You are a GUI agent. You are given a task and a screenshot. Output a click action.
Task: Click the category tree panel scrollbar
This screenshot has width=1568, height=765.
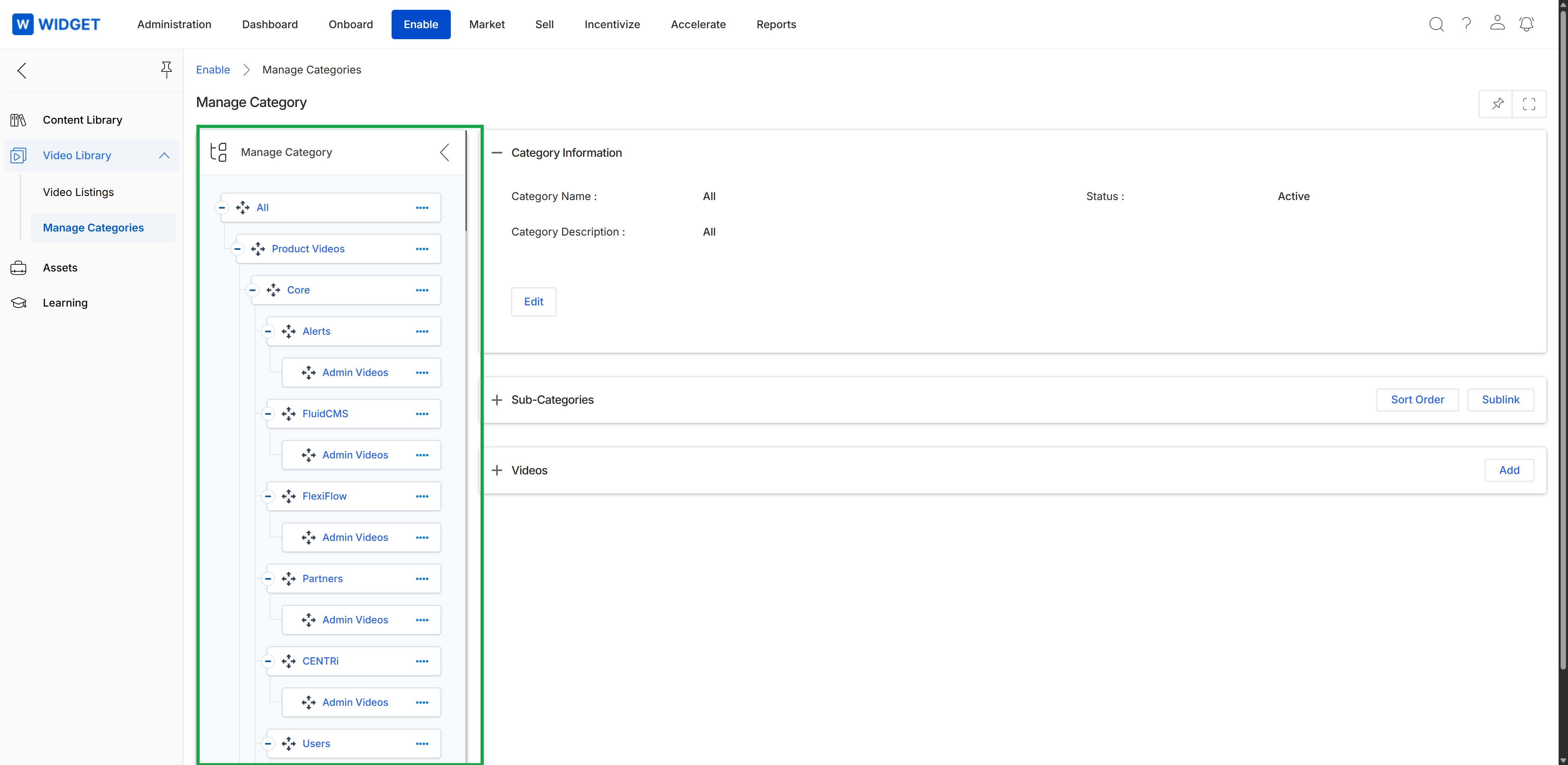[x=466, y=181]
